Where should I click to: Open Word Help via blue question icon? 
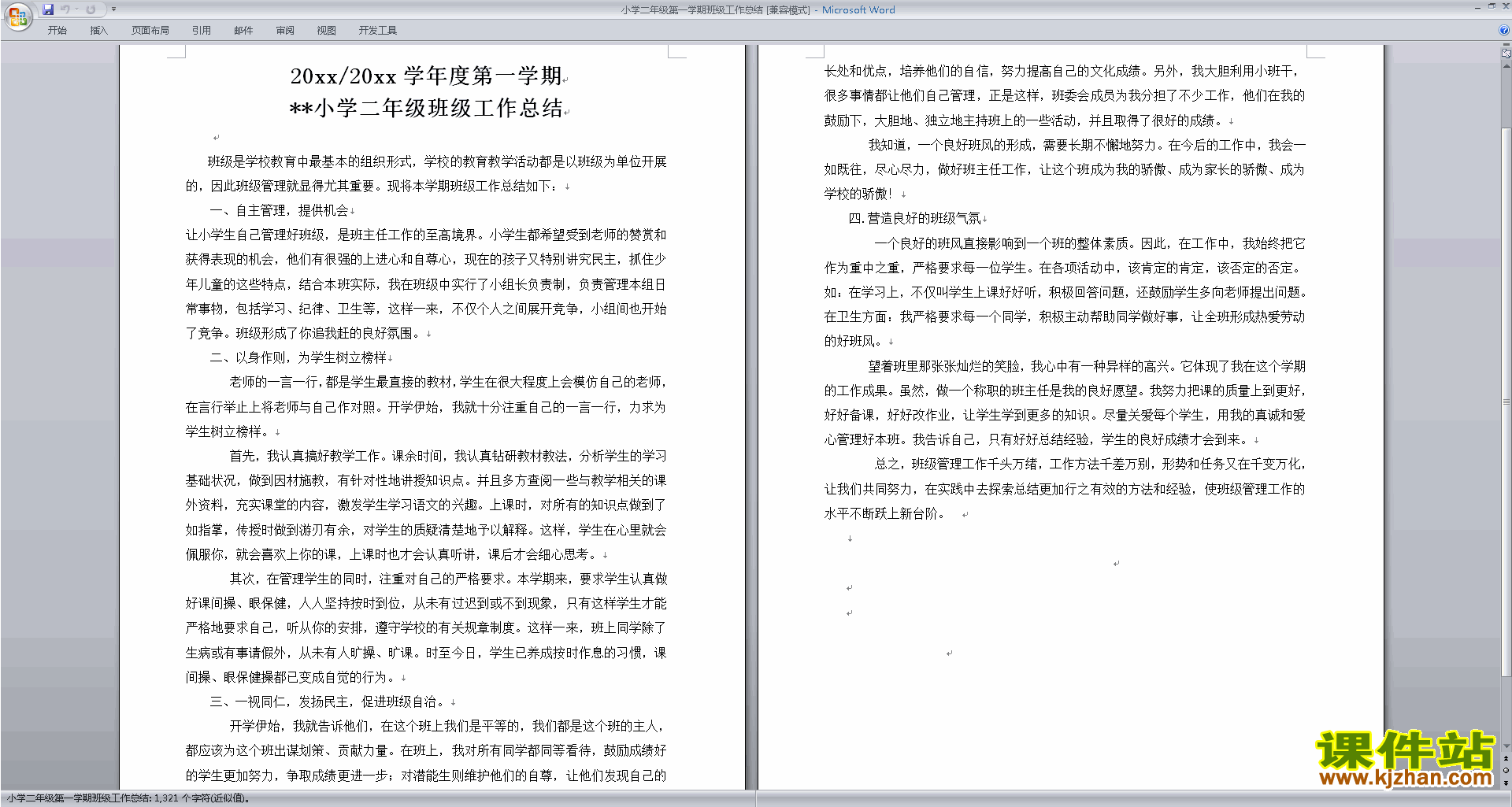coord(1504,31)
